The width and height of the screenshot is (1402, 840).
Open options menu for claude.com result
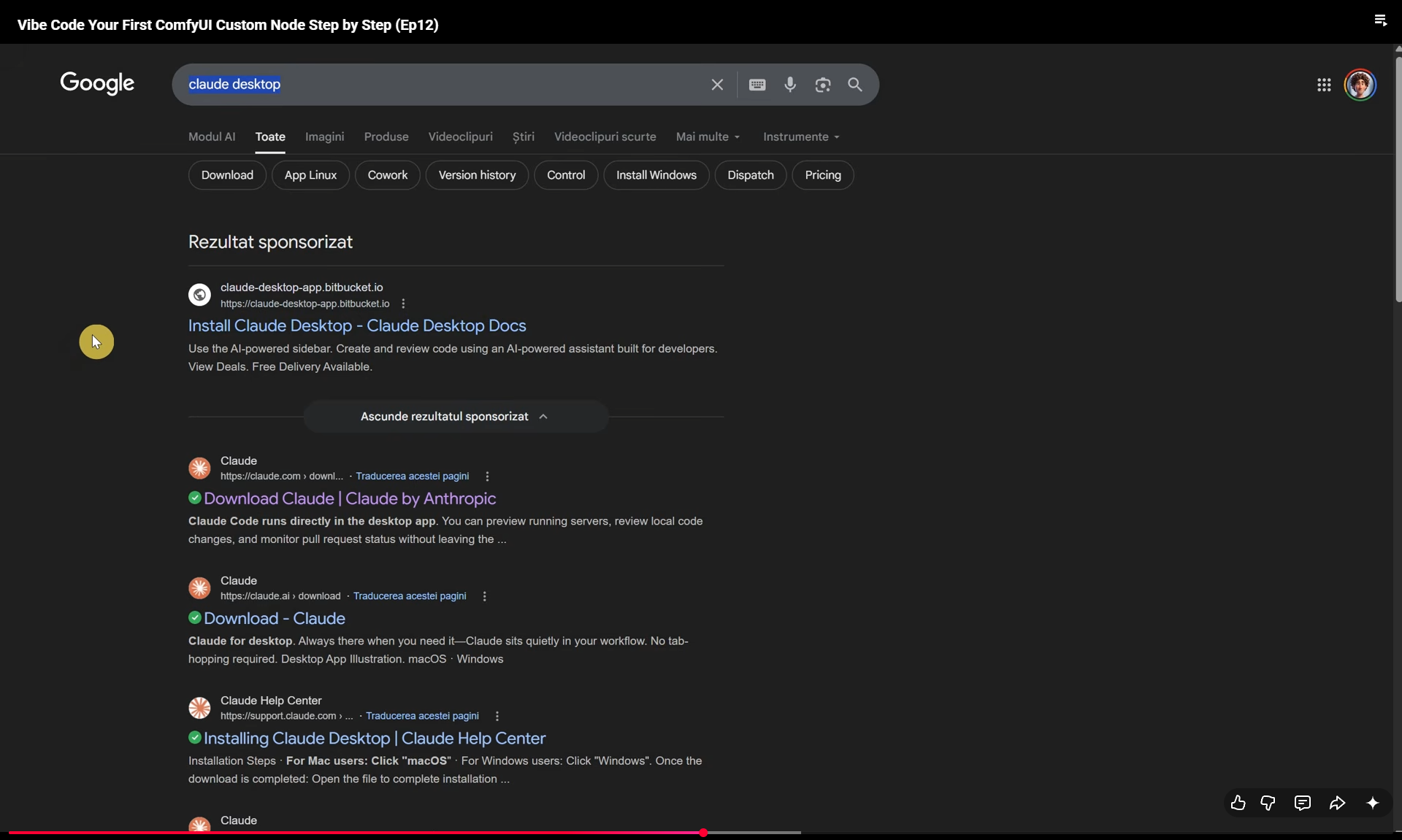(487, 476)
